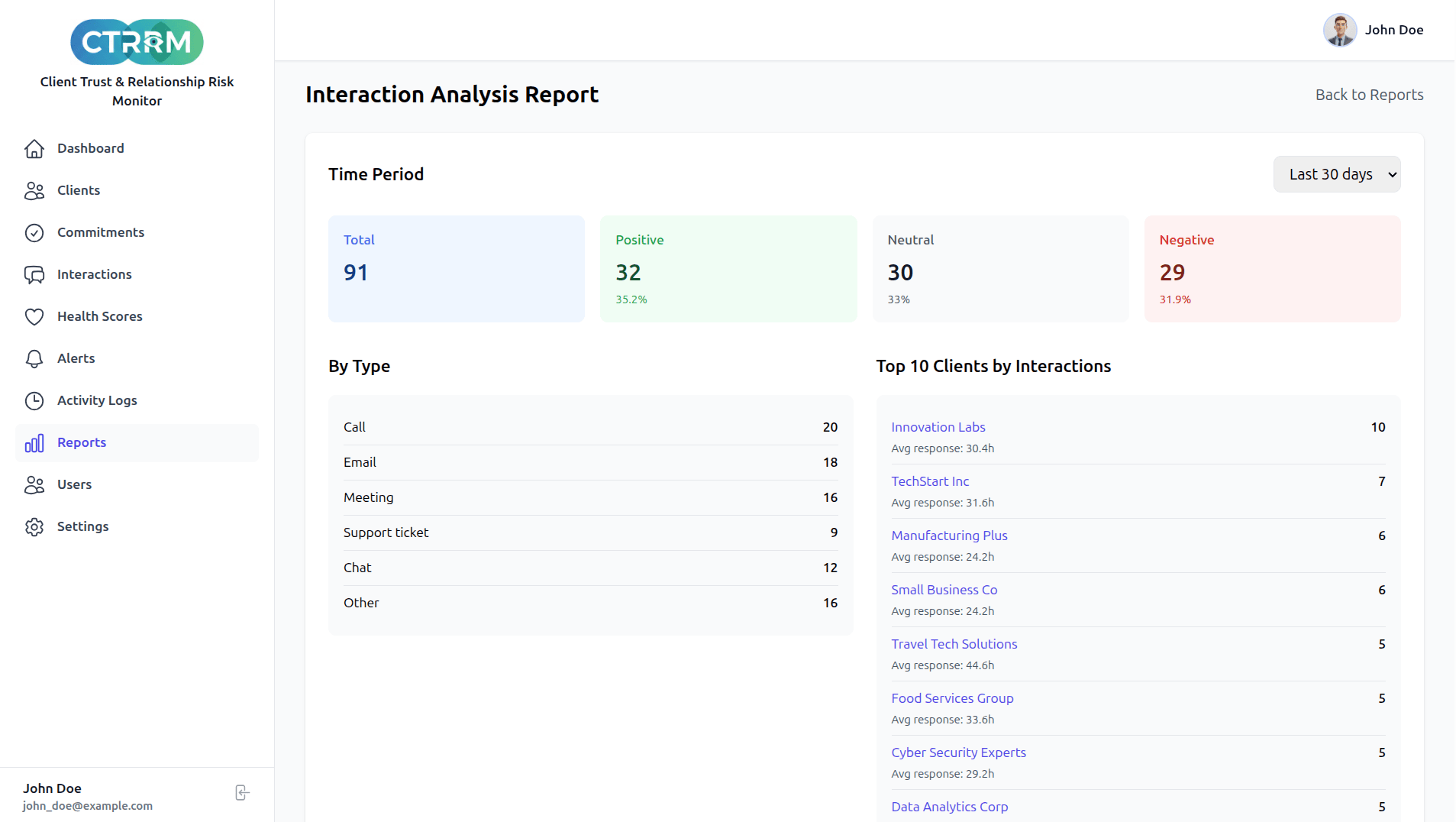The width and height of the screenshot is (1456, 822).
Task: Click the Commitments checkmark icon
Action: [34, 232]
